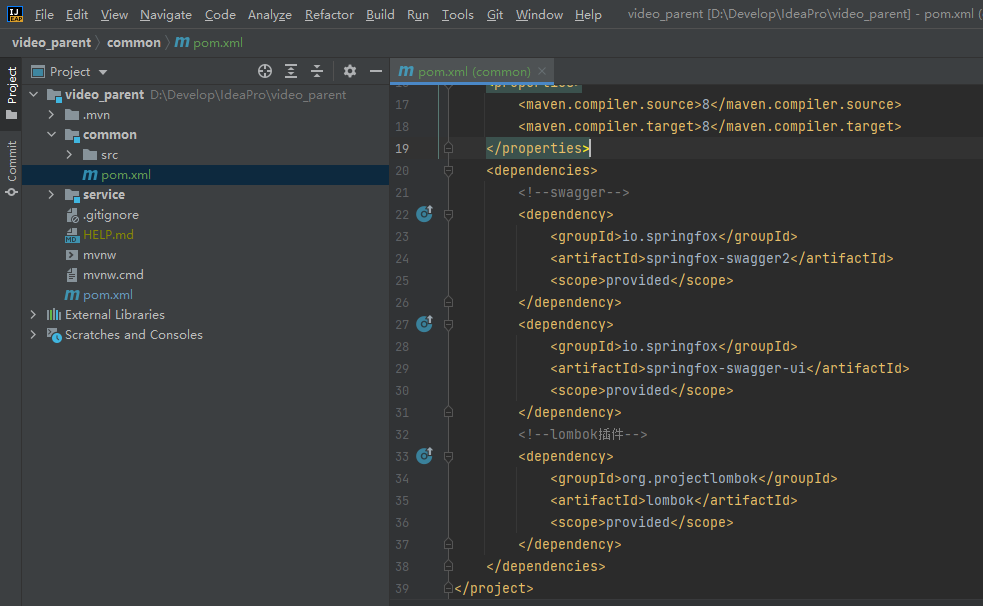This screenshot has height=606, width=983.
Task: Fold the properties closing tag on line 19
Action: coord(448,149)
